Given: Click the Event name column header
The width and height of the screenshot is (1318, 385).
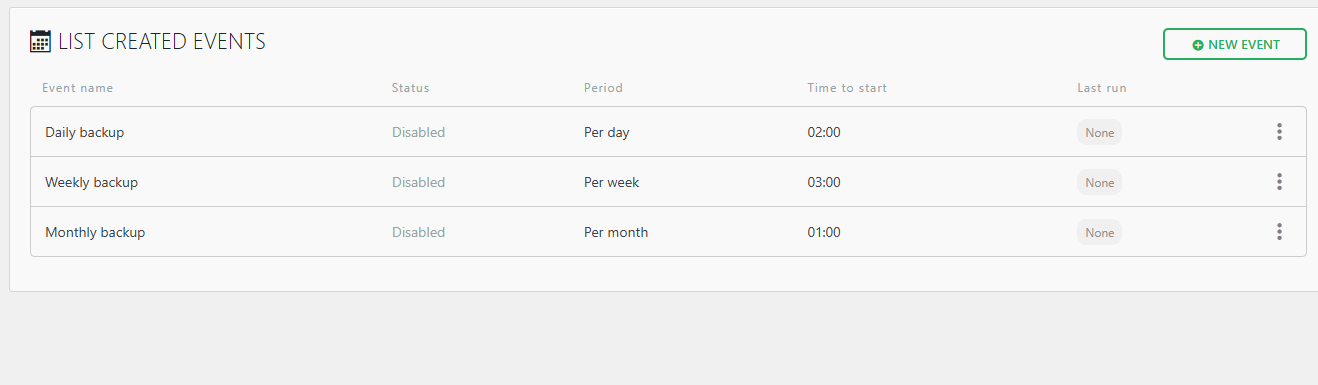Looking at the screenshot, I should (x=78, y=88).
